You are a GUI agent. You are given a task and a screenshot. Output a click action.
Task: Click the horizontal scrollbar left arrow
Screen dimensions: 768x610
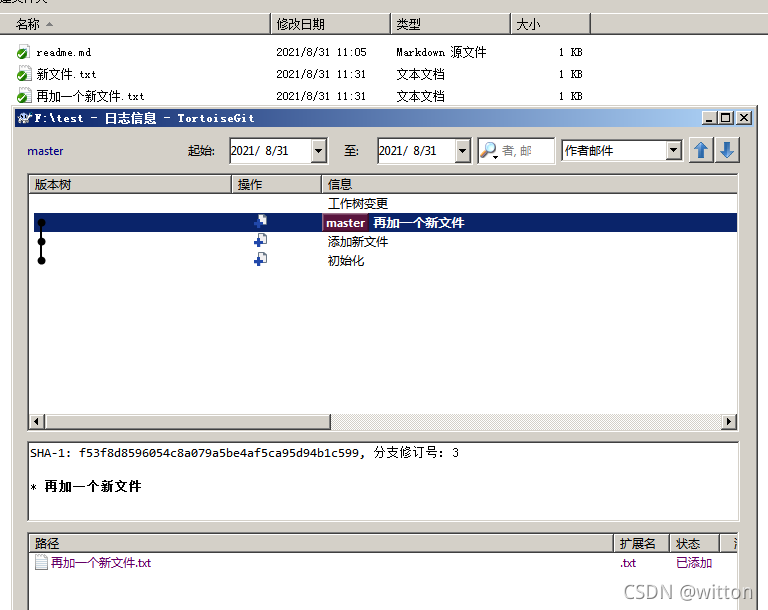pyautogui.click(x=37, y=421)
